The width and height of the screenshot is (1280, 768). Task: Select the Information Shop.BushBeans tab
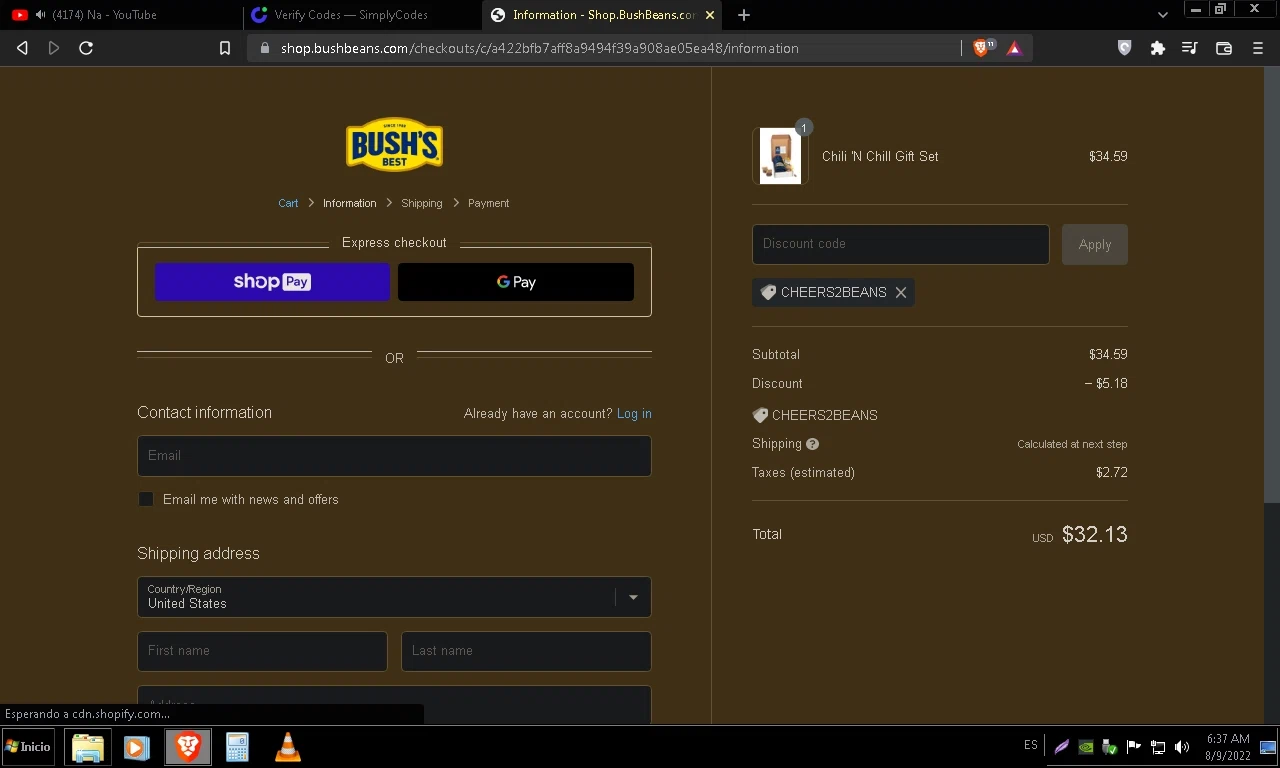pos(603,15)
